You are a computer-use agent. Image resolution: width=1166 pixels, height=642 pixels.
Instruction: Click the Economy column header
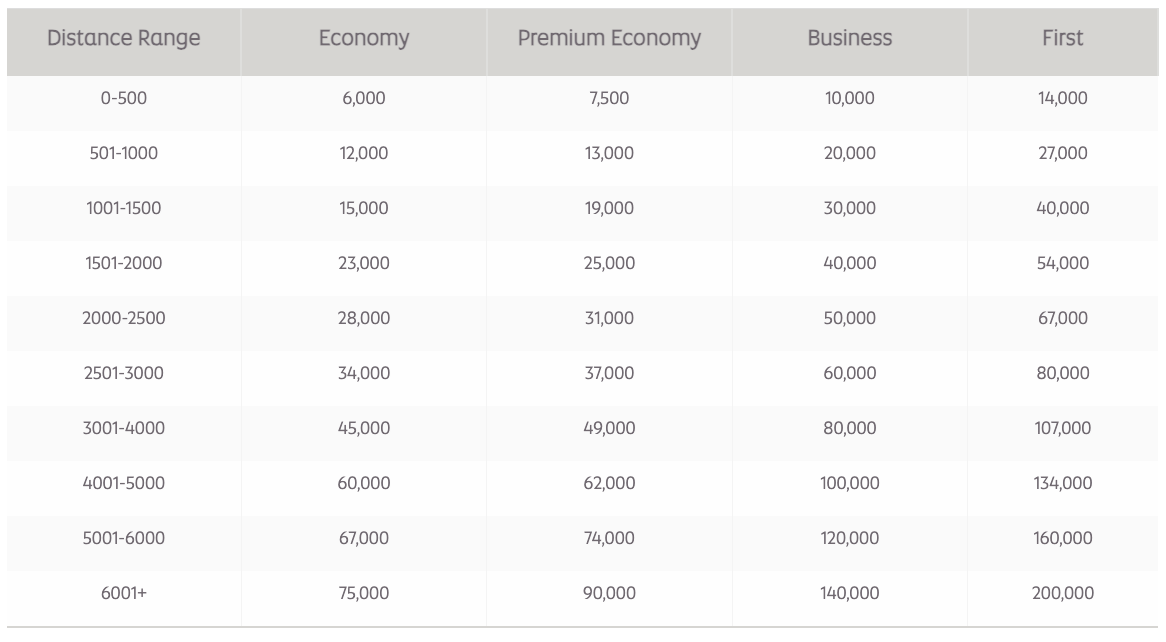pos(364,39)
